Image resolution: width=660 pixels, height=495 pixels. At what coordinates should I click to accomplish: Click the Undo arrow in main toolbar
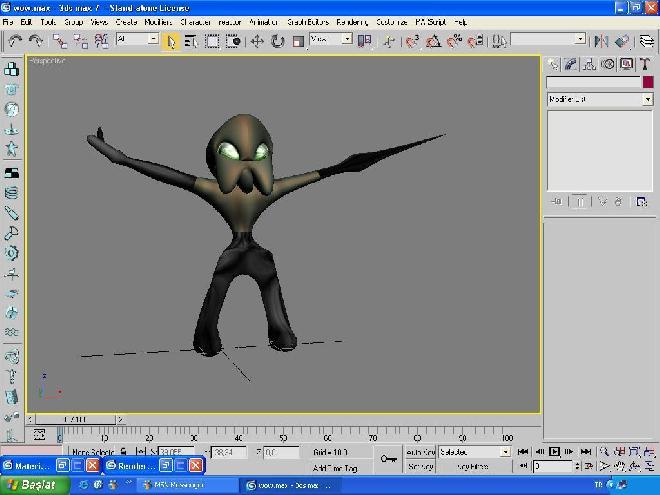click(14, 41)
